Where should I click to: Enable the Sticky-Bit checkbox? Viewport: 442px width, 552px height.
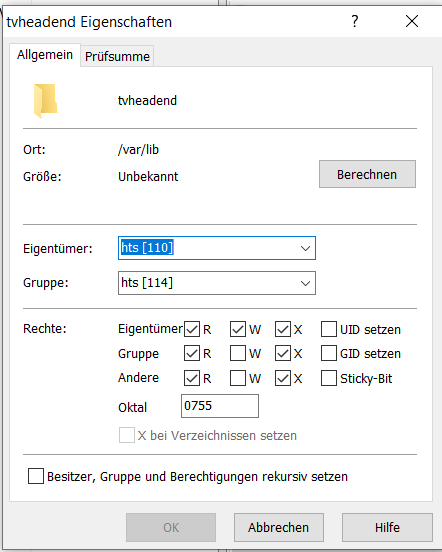329,378
